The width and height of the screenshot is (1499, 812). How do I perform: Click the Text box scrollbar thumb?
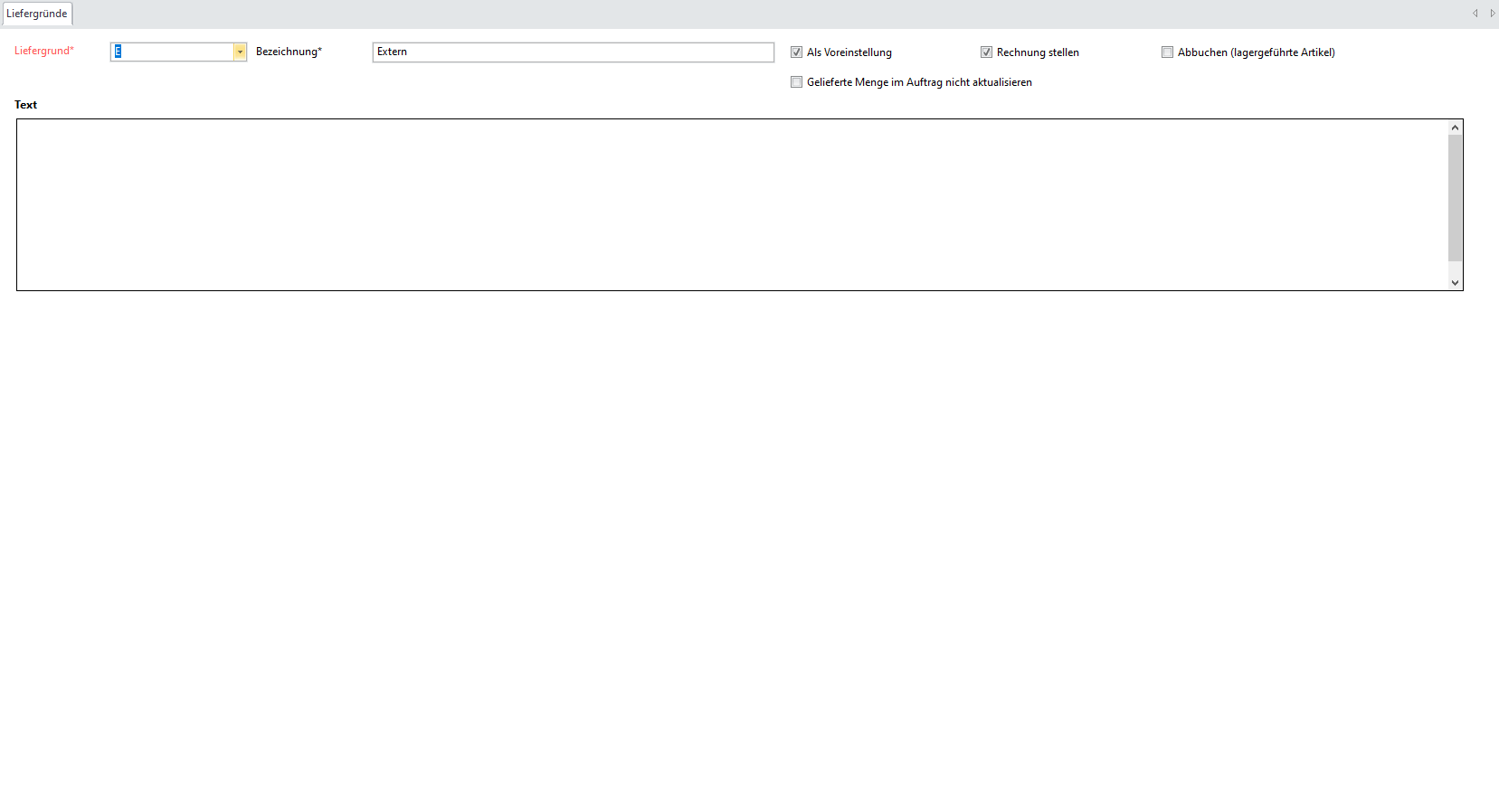point(1455,197)
